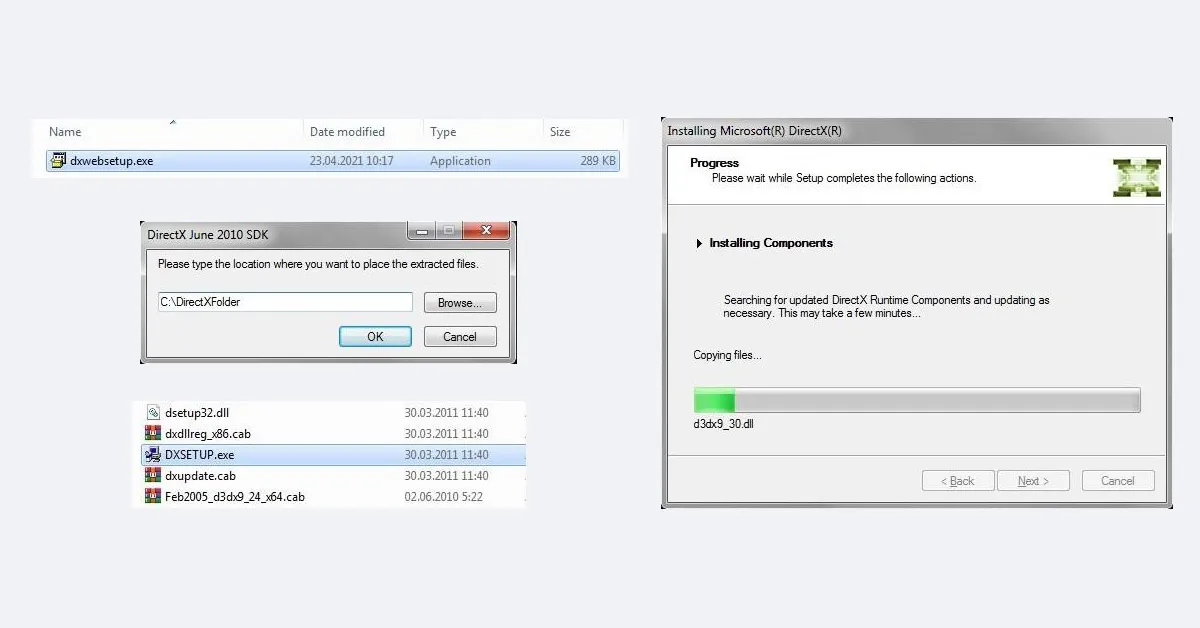The image size is (1200, 628).
Task: Click the Installing Components arrow marker
Action: coord(699,243)
